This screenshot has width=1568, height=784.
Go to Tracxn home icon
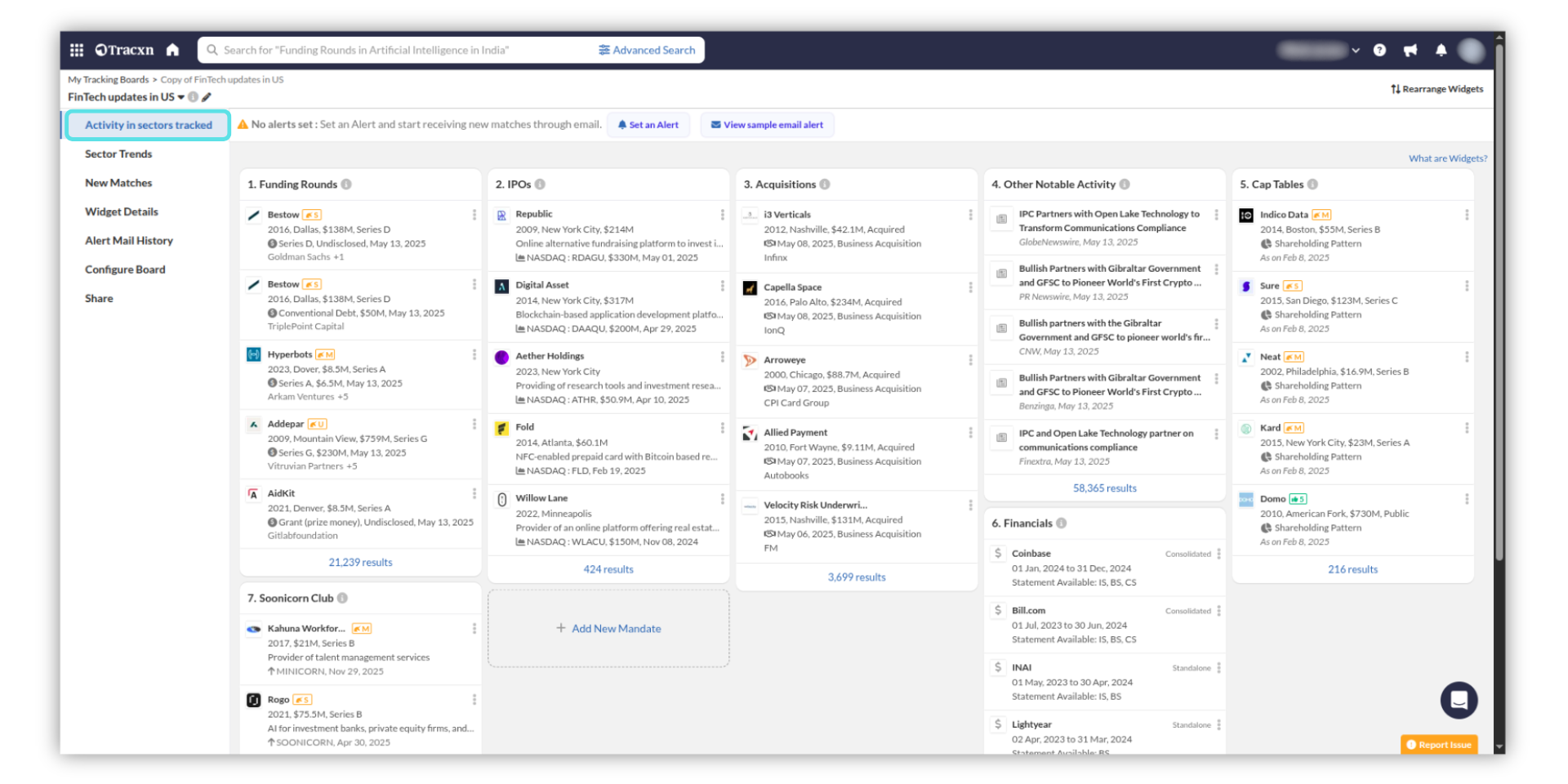click(172, 50)
